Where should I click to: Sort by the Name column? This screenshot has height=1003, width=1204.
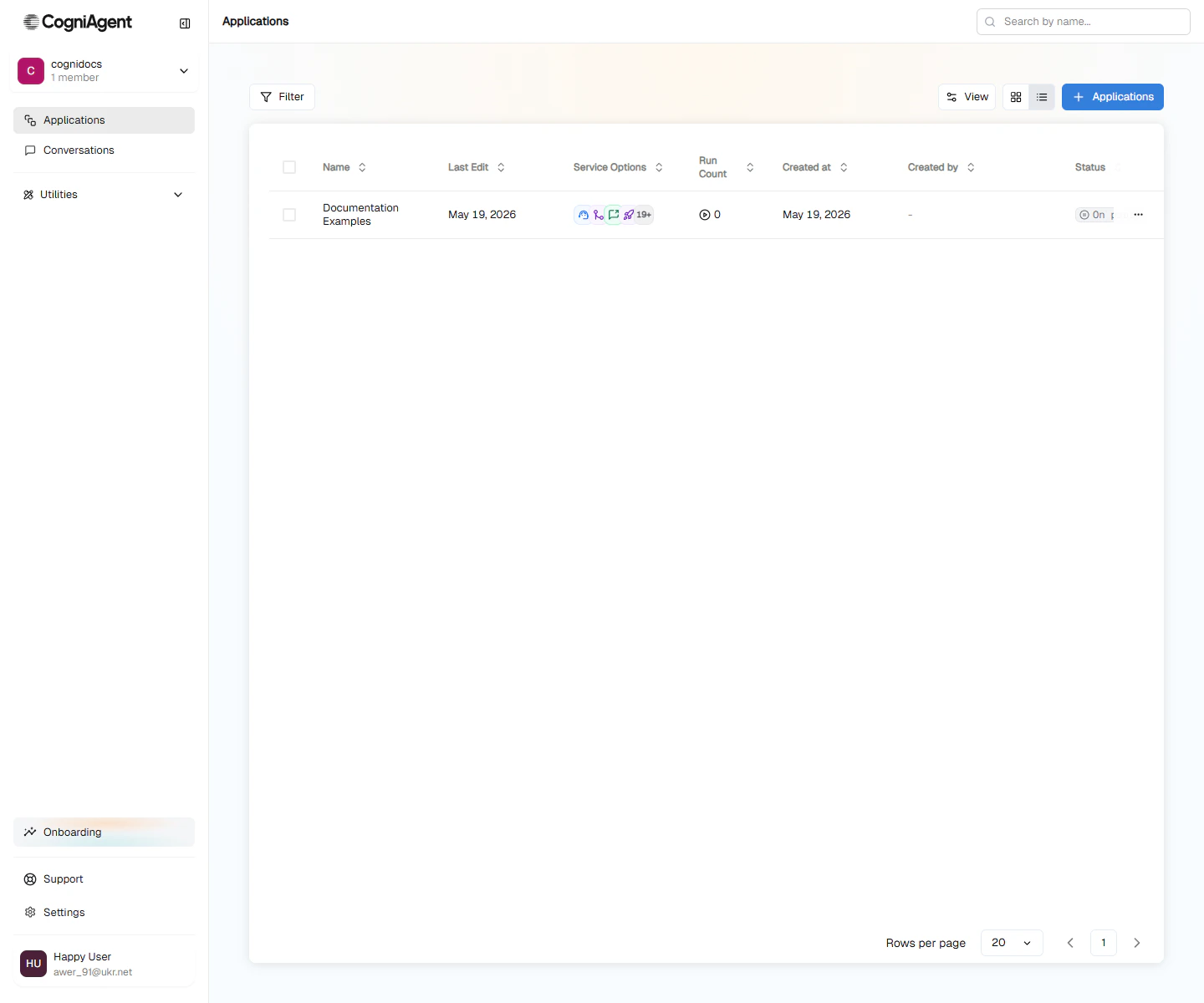click(344, 167)
